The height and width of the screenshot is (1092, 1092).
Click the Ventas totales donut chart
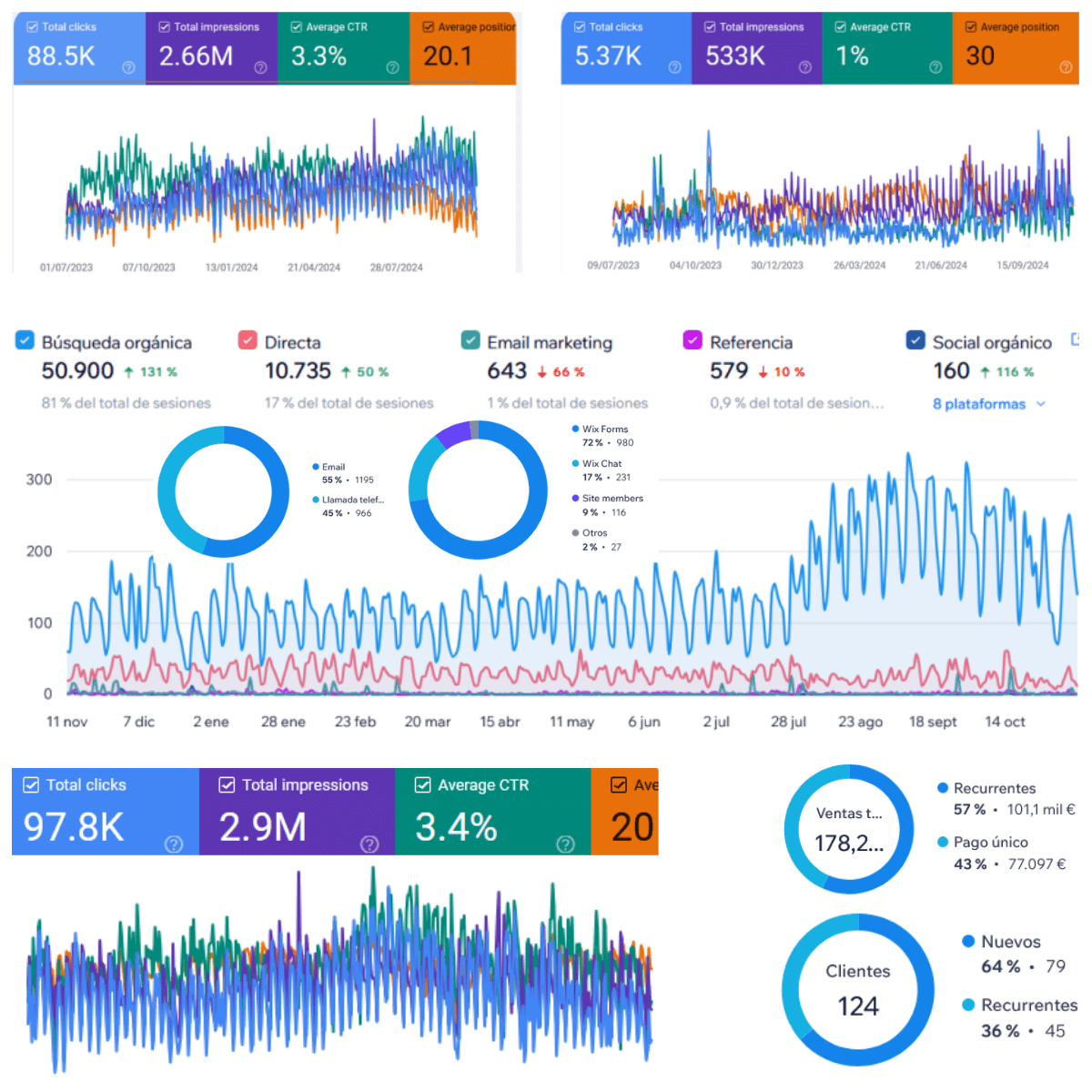849,828
